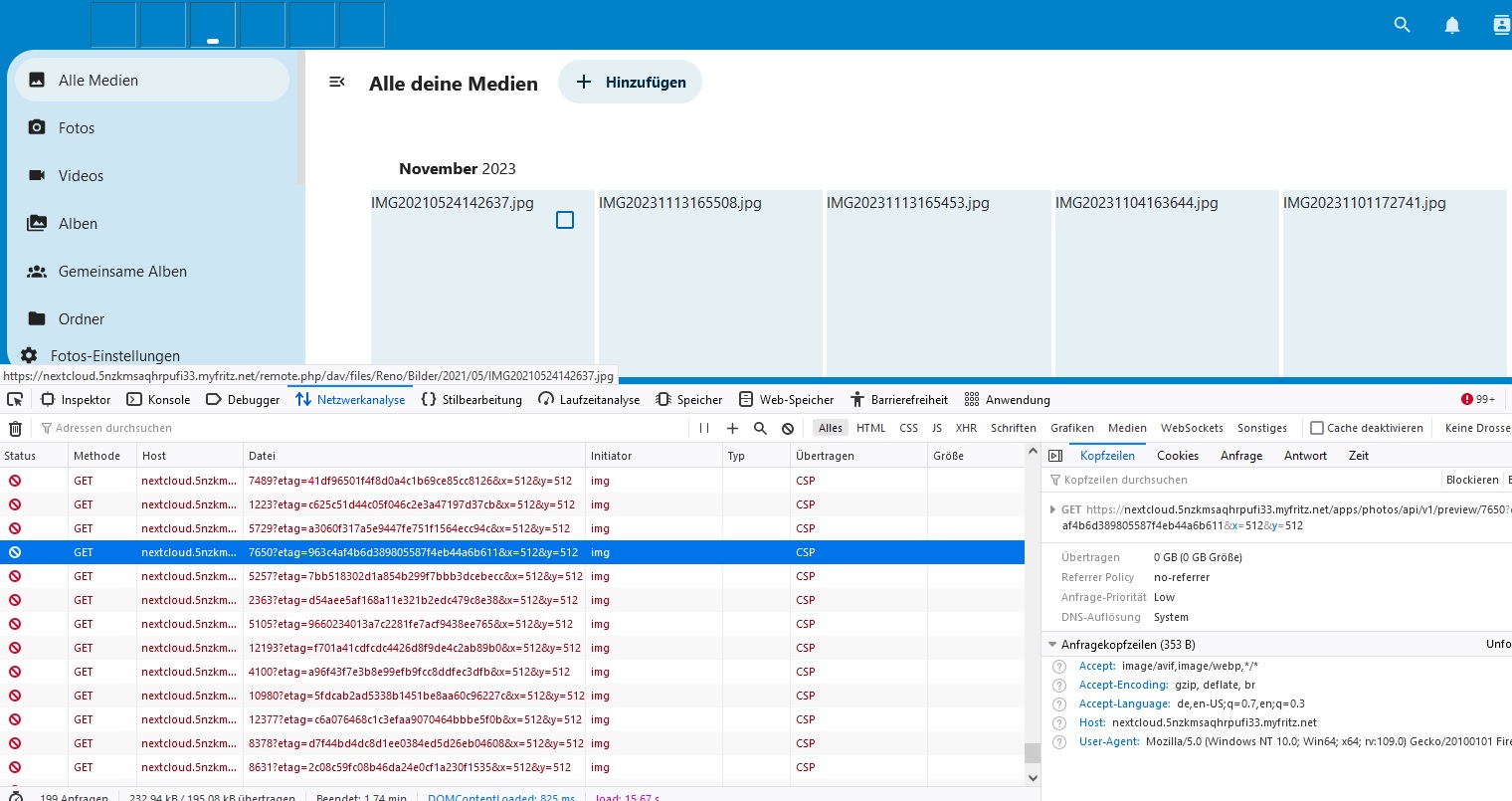Open Nextcloud search via magnifier icon
Screen dimensions: 1512x801
1403,25
